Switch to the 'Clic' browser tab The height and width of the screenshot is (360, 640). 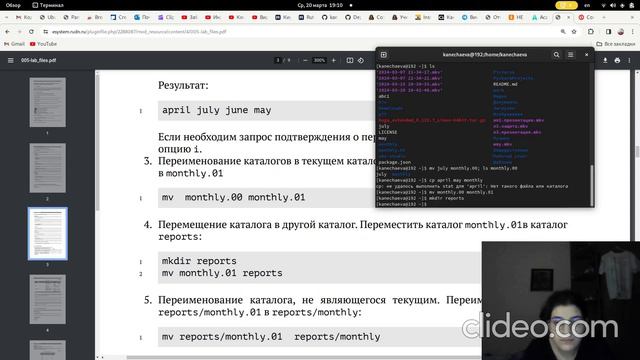click(166, 17)
